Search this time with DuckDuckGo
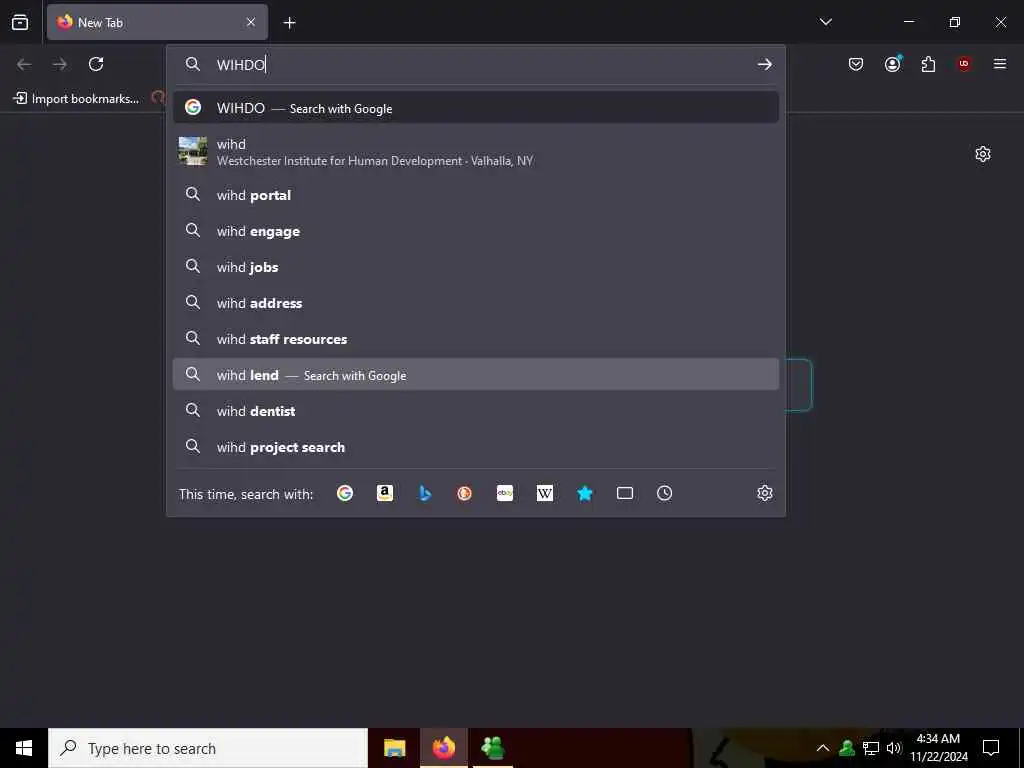The height and width of the screenshot is (768, 1024). (x=464, y=493)
